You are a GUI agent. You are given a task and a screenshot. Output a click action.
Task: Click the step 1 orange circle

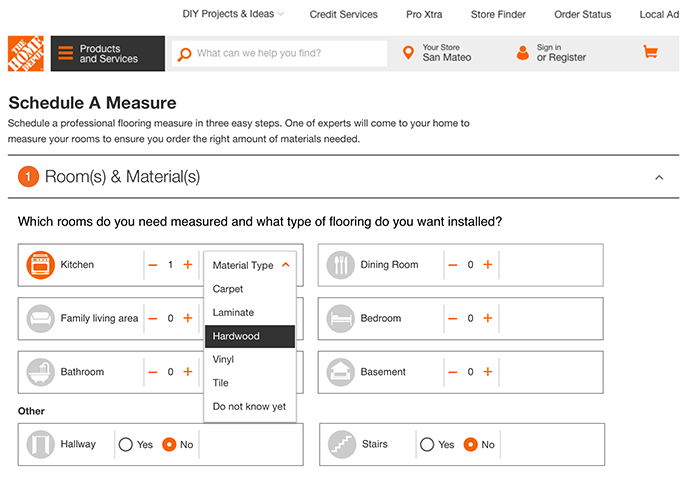pos(28,176)
